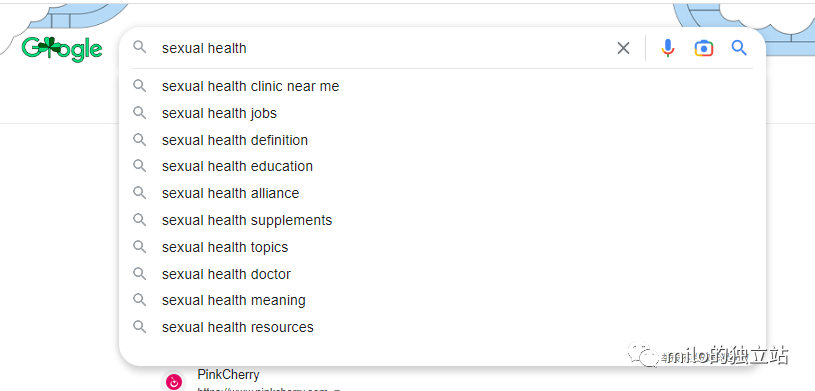Select 'sexual health jobs' suggestion
Image resolution: width=815 pixels, height=391 pixels.
[x=442, y=113]
